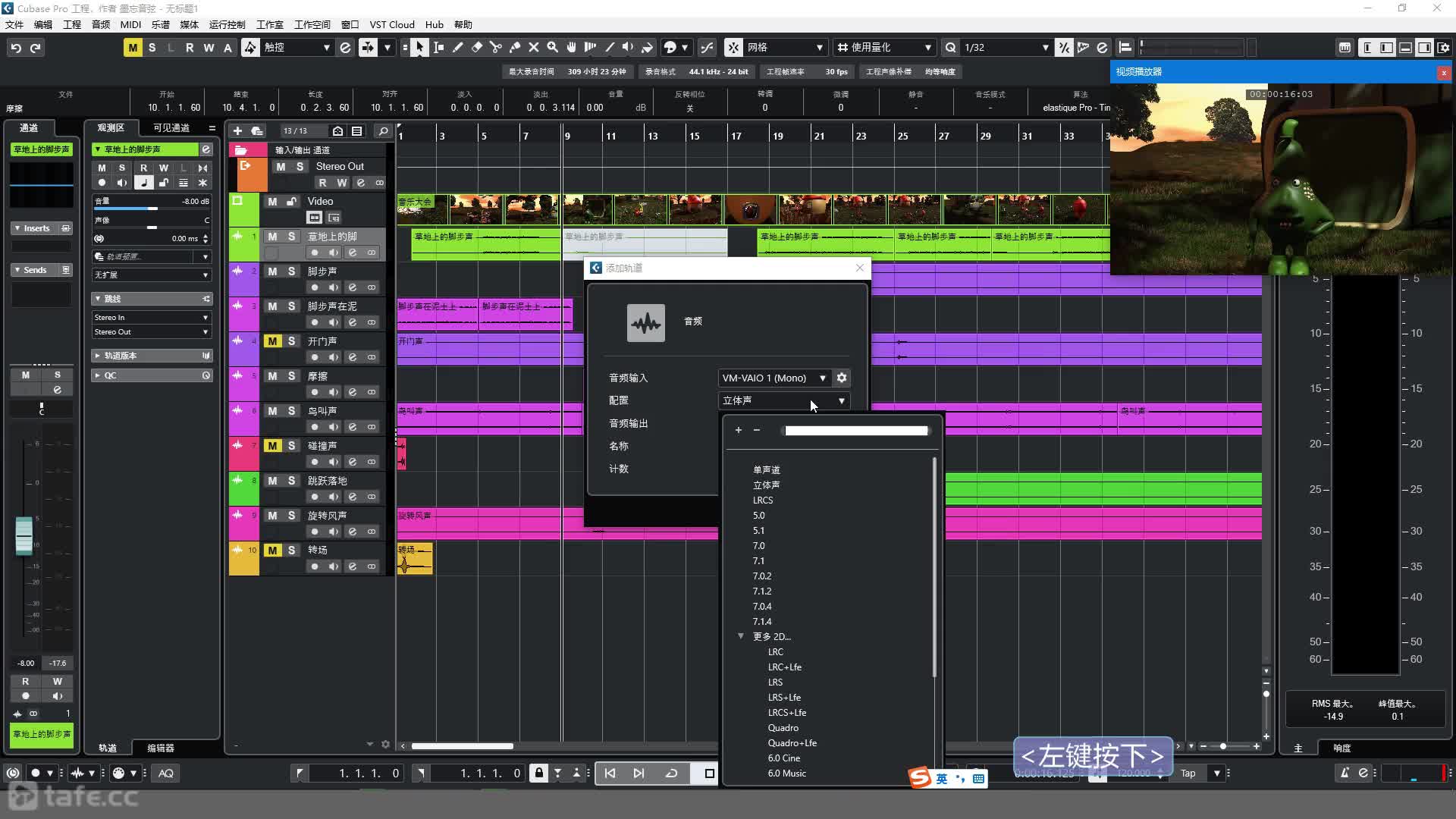Select the Range Selection tool
The image size is (1456, 819).
[x=438, y=47]
